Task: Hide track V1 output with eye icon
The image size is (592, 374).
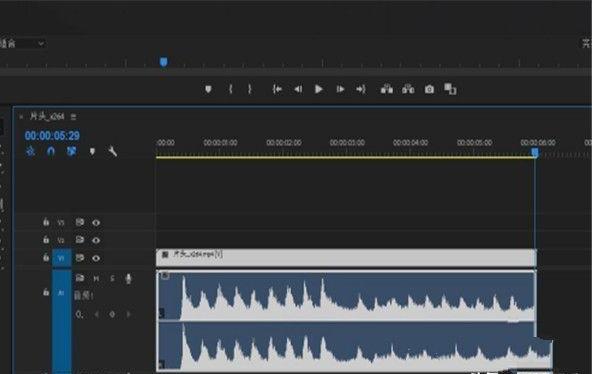Action: (x=96, y=258)
